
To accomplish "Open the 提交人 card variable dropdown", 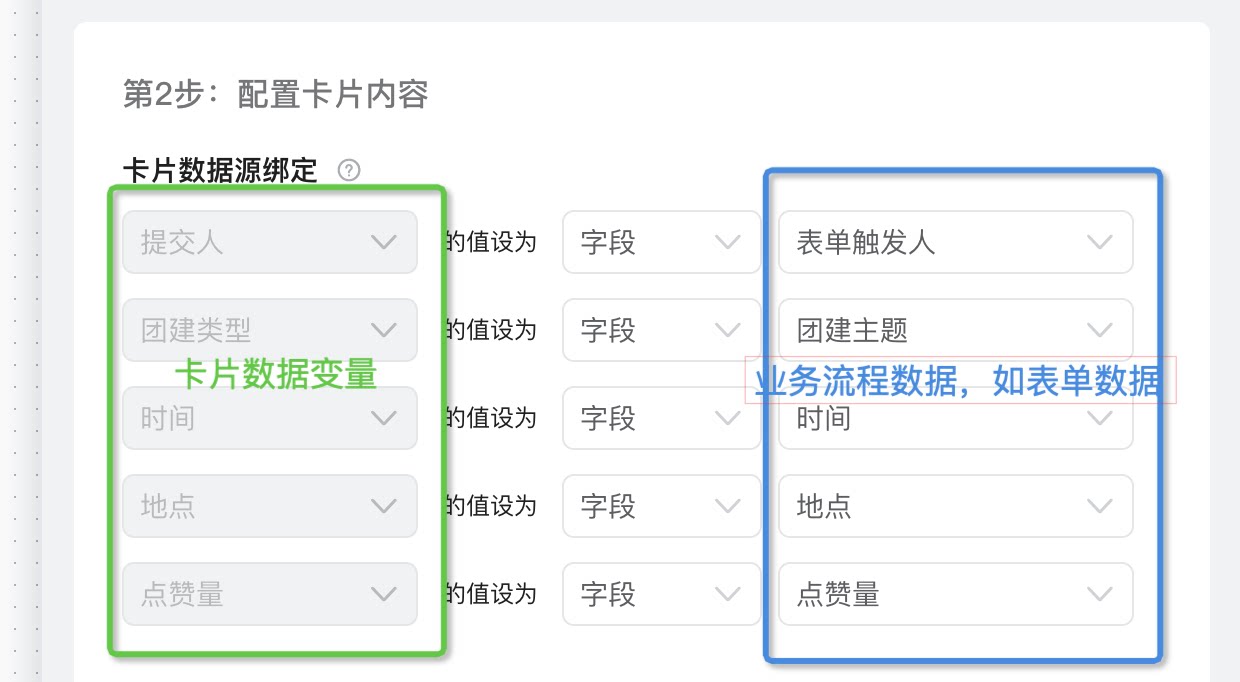I will tap(270, 242).
